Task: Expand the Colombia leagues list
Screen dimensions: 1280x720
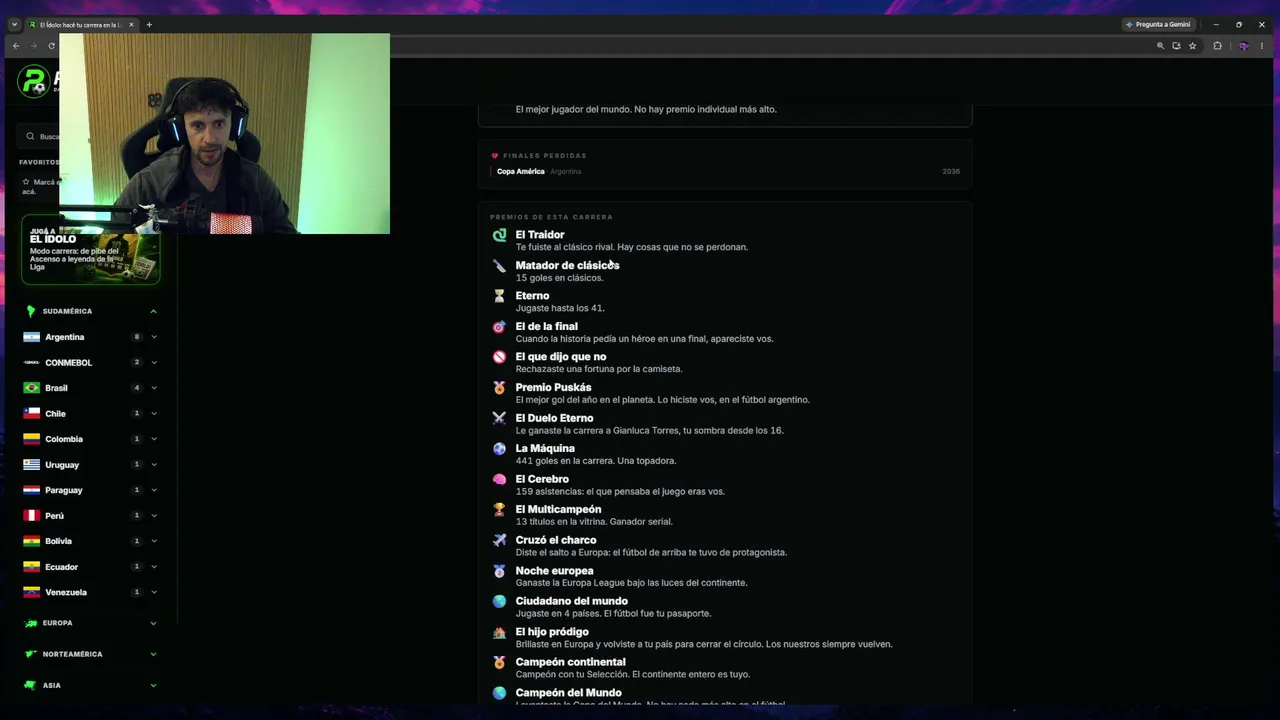Action: [153, 439]
